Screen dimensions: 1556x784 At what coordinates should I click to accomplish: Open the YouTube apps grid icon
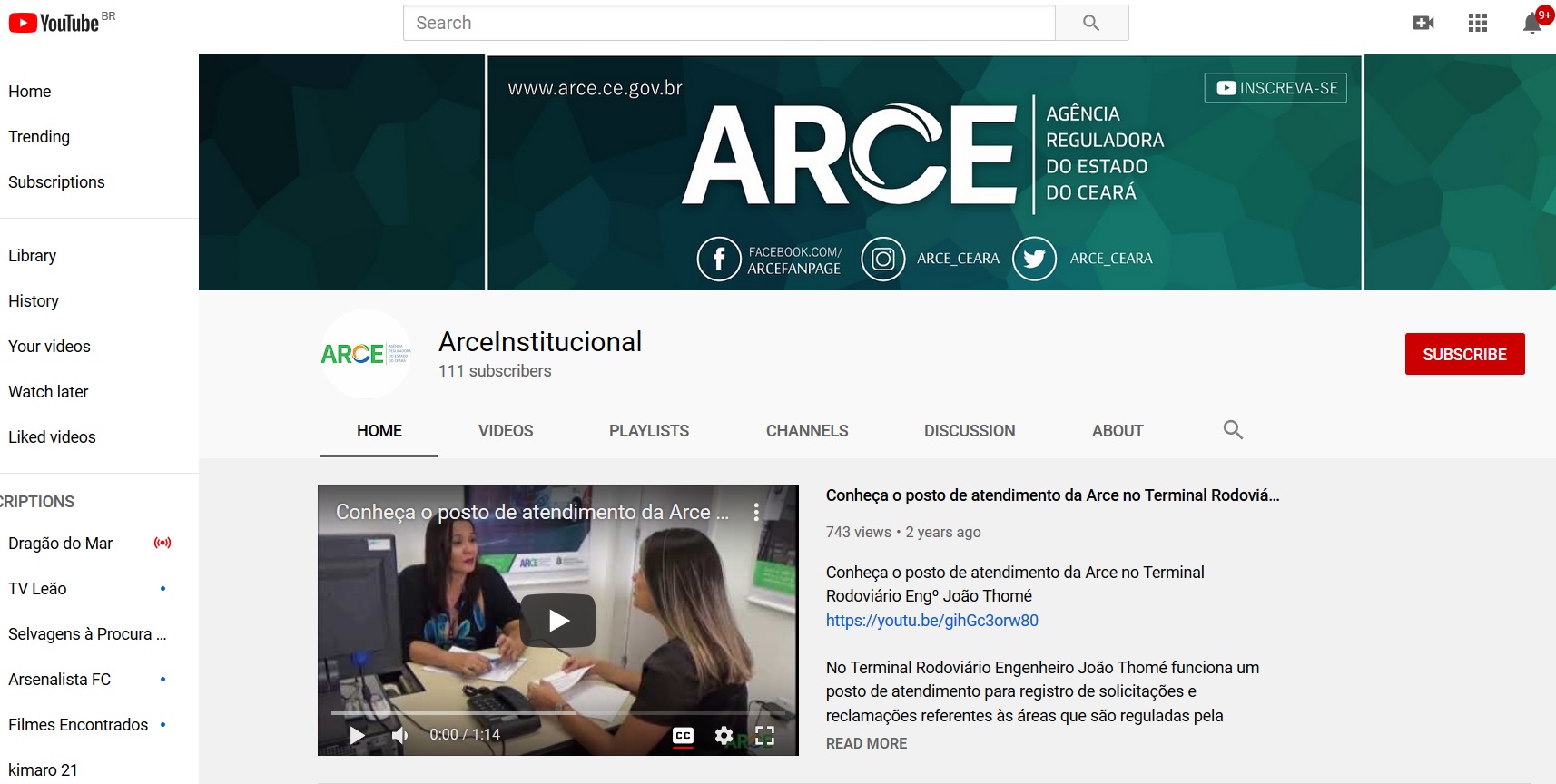coord(1478,23)
